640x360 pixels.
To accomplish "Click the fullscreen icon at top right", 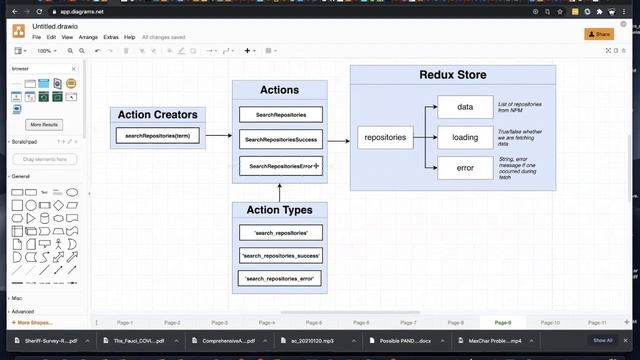I will (x=608, y=51).
